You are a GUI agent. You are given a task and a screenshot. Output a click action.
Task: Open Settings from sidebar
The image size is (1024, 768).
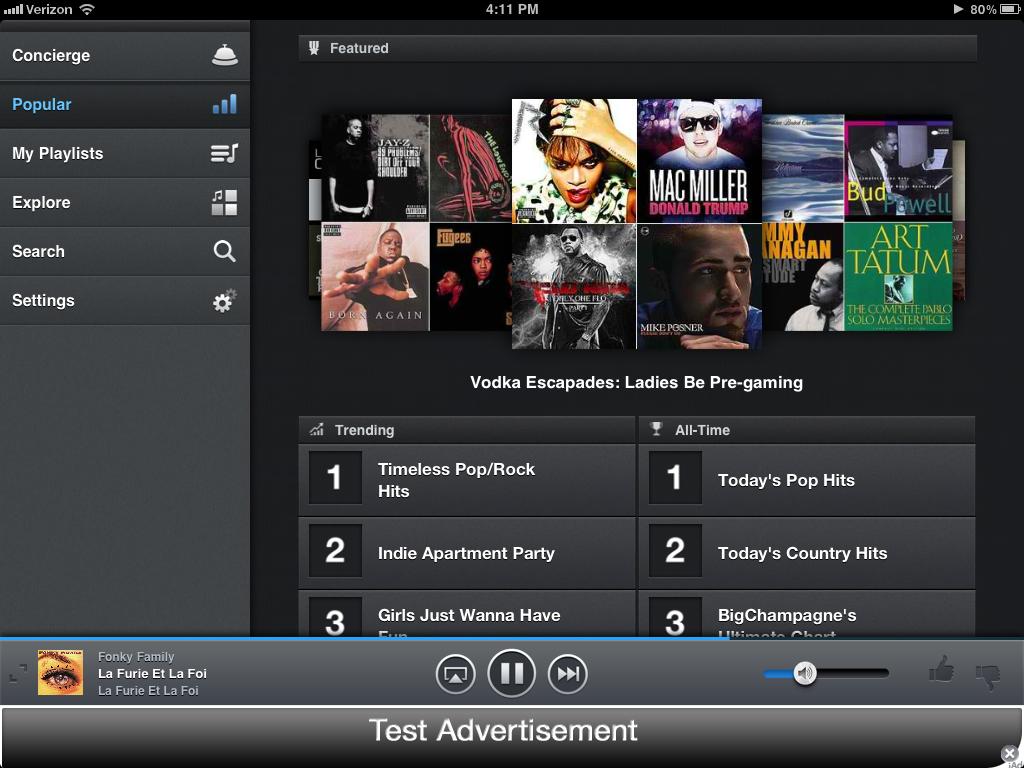pos(125,300)
